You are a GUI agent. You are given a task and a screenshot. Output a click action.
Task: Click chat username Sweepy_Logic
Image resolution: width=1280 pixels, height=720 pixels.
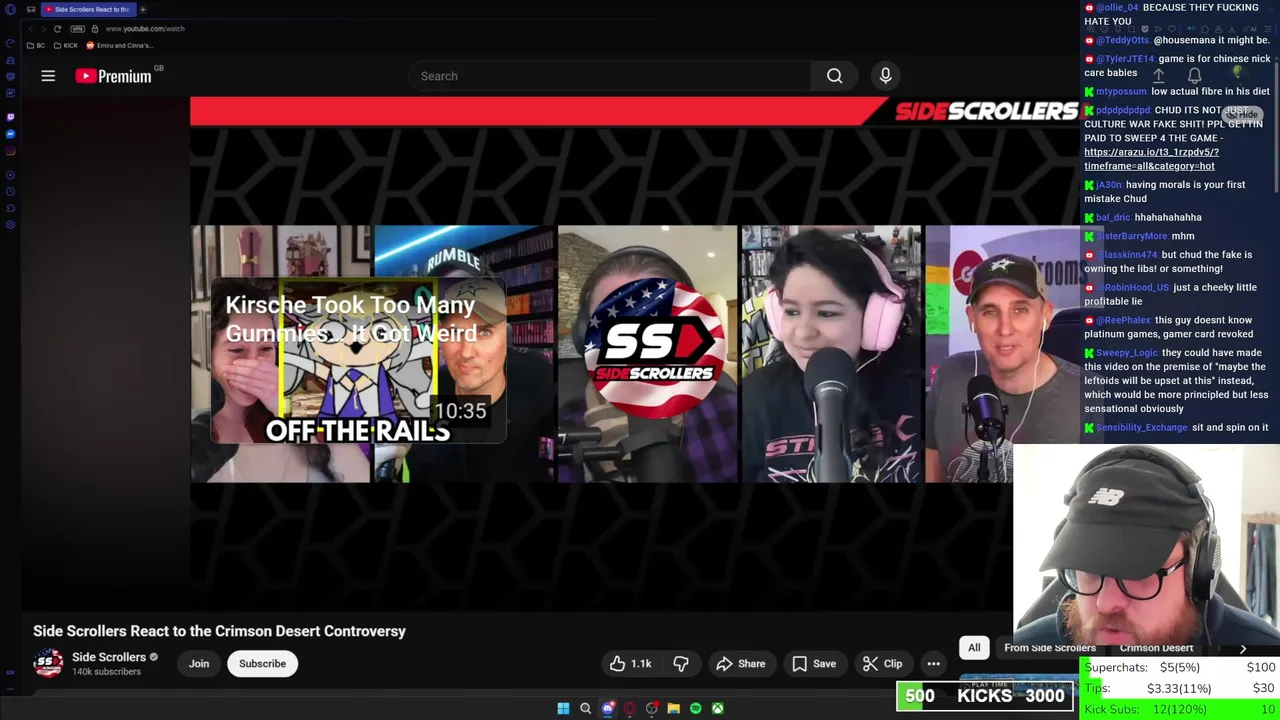[x=1126, y=353]
